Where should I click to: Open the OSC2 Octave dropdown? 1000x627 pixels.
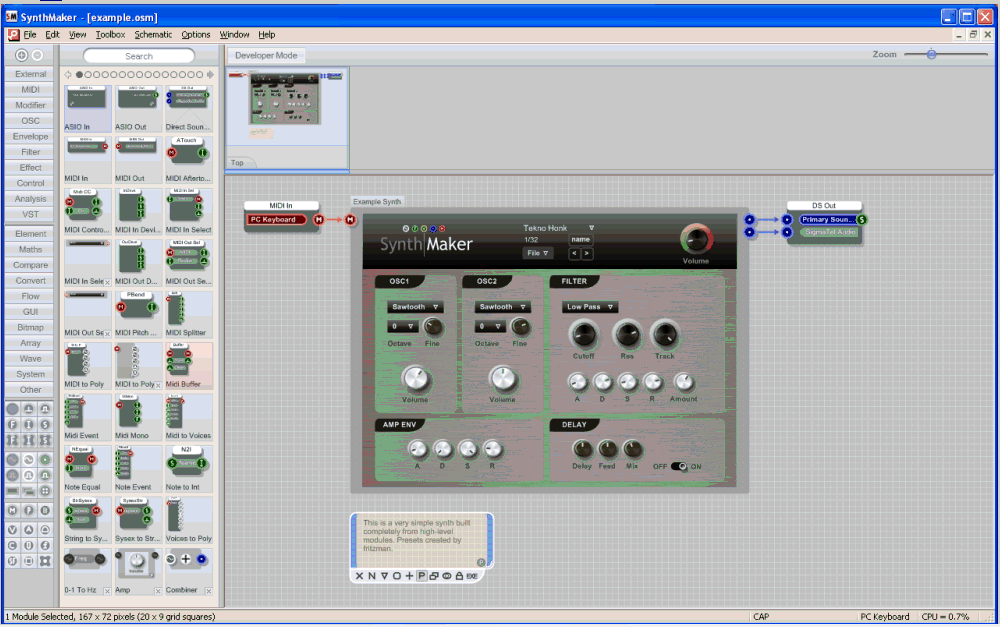(490, 327)
